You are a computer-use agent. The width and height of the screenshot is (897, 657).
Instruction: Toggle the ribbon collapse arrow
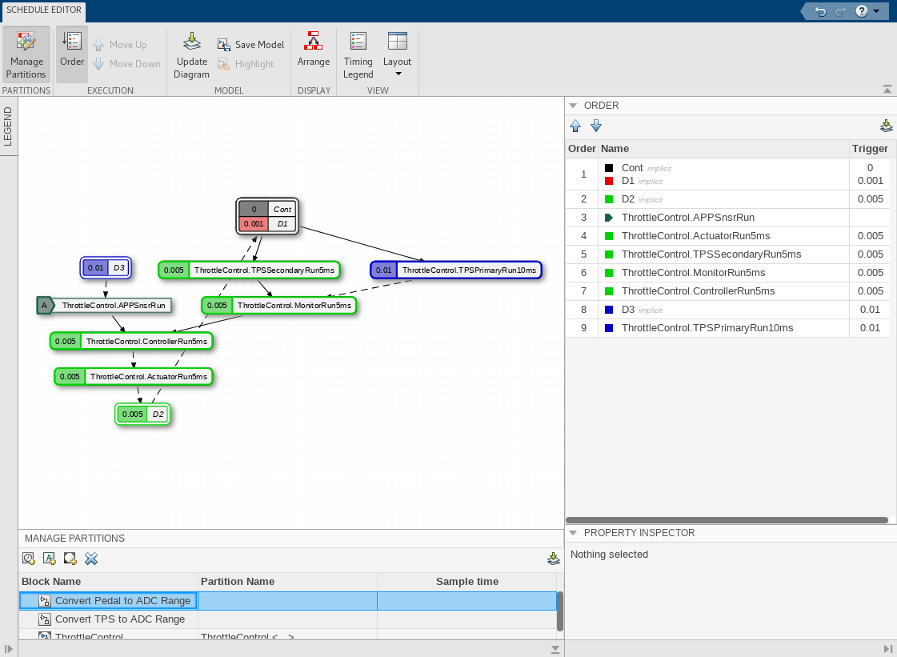[x=887, y=89]
